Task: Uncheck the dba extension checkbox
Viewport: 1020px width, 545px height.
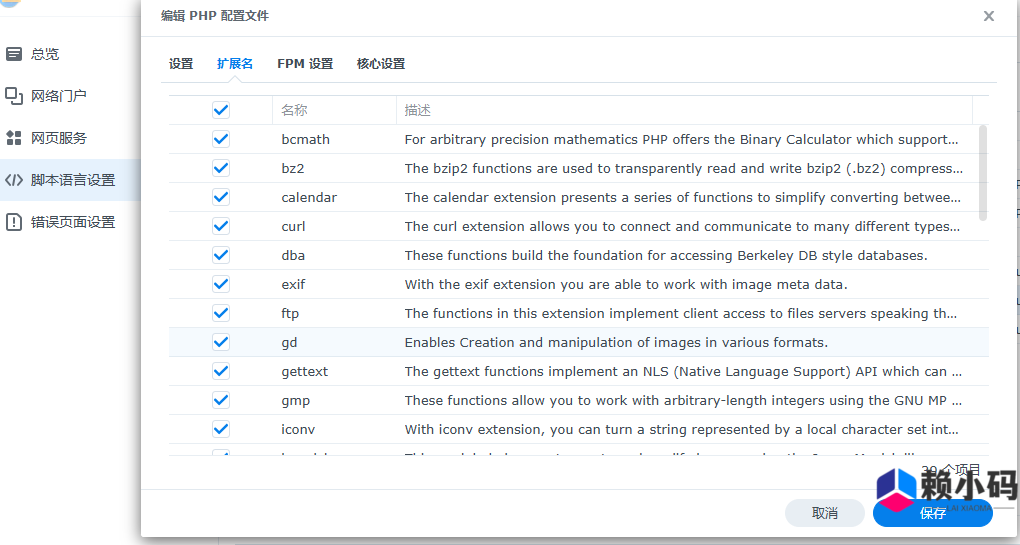Action: click(221, 255)
